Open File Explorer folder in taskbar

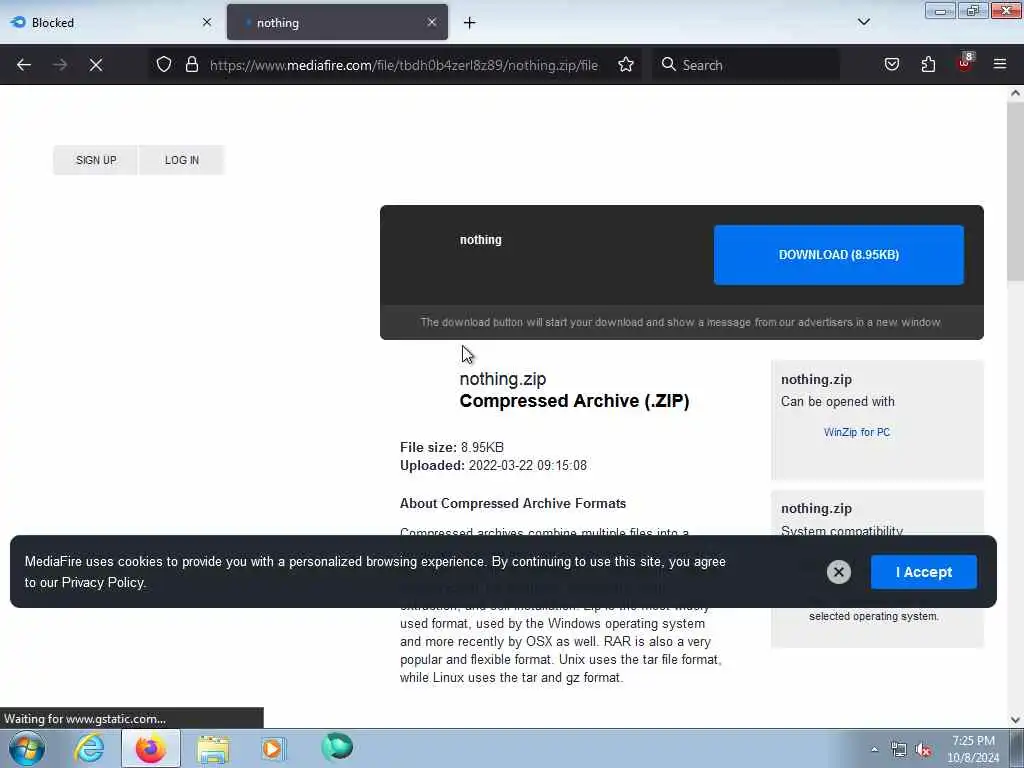213,748
